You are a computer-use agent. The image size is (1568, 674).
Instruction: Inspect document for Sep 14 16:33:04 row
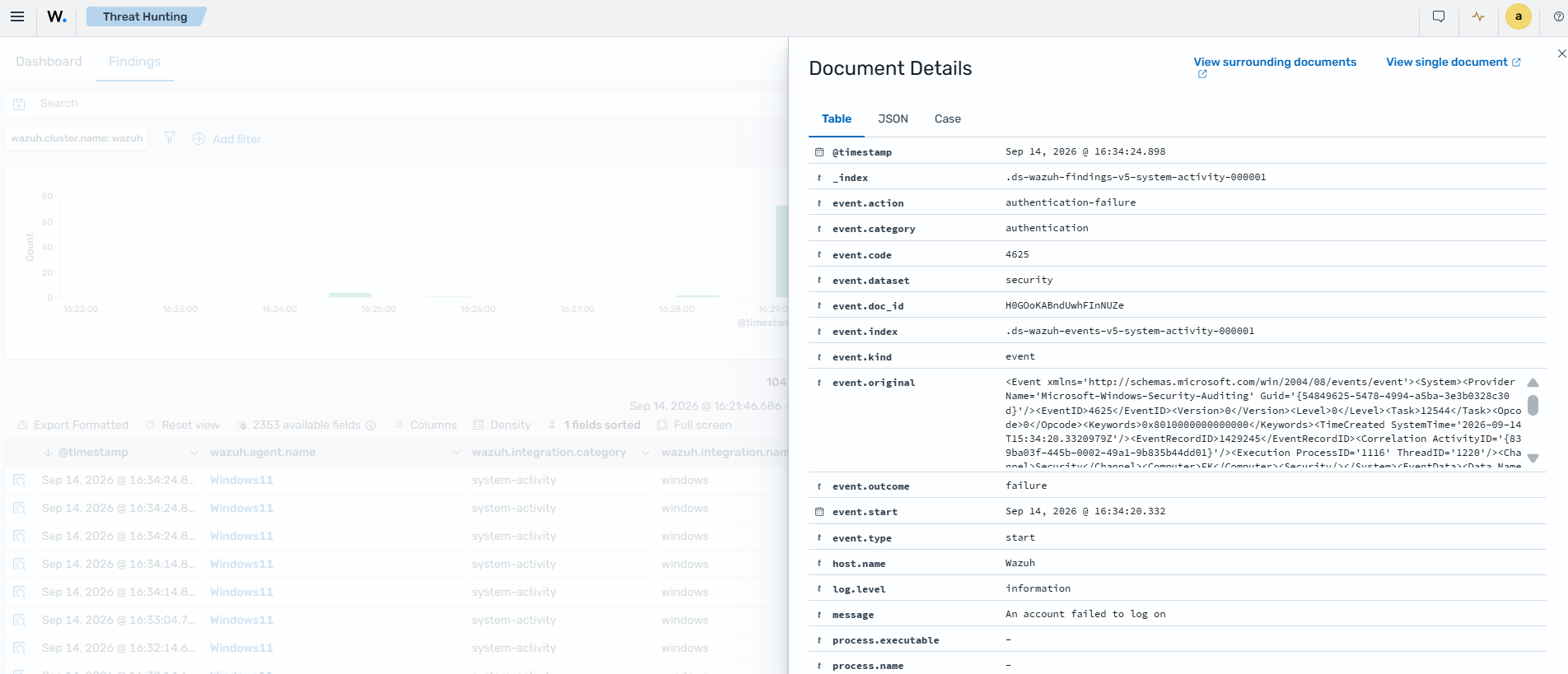pos(20,620)
